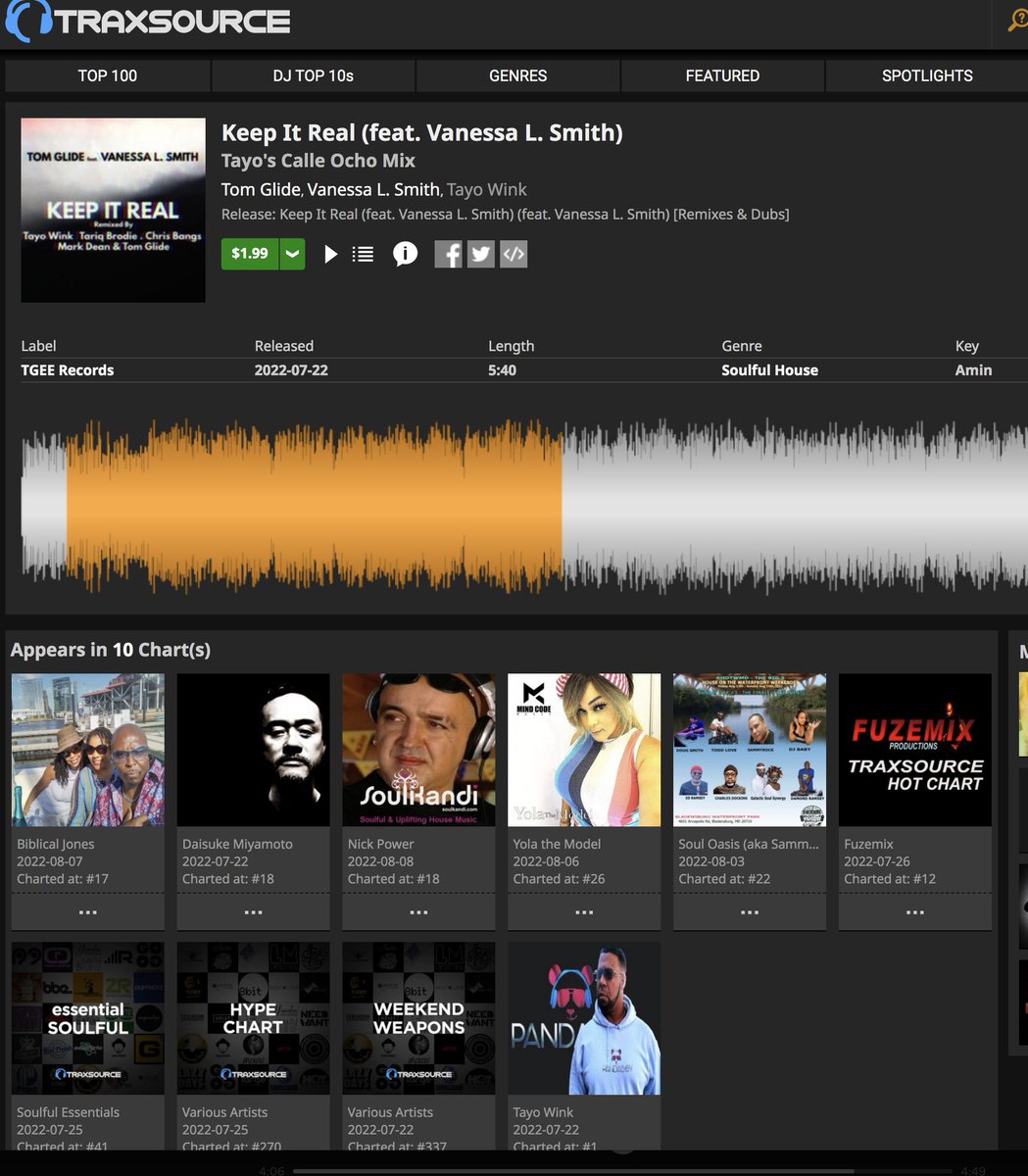Browse the Soulful House genre link
1028x1176 pixels.
pos(770,369)
